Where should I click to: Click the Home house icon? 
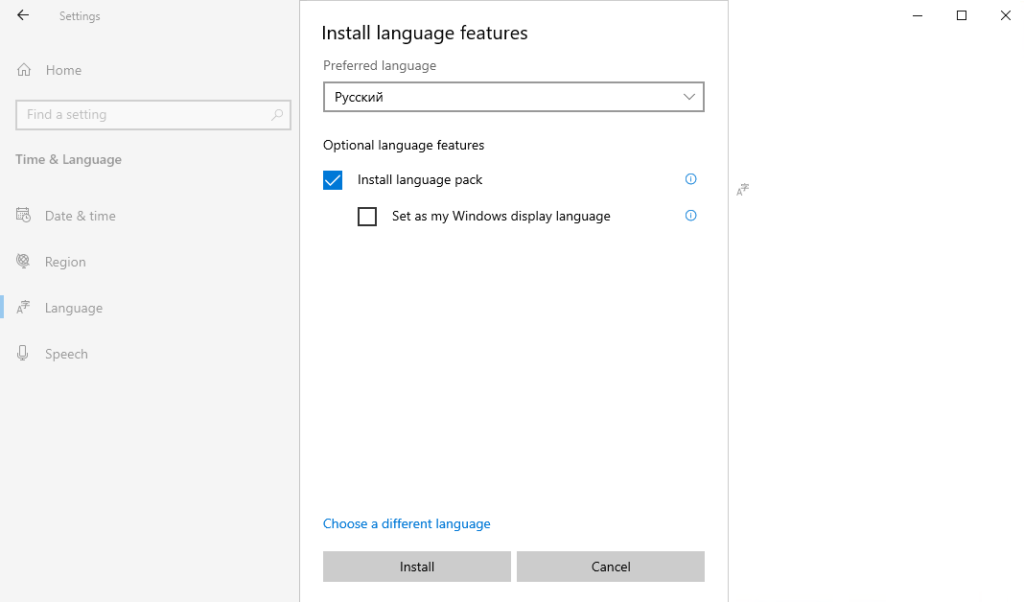[x=24, y=70]
